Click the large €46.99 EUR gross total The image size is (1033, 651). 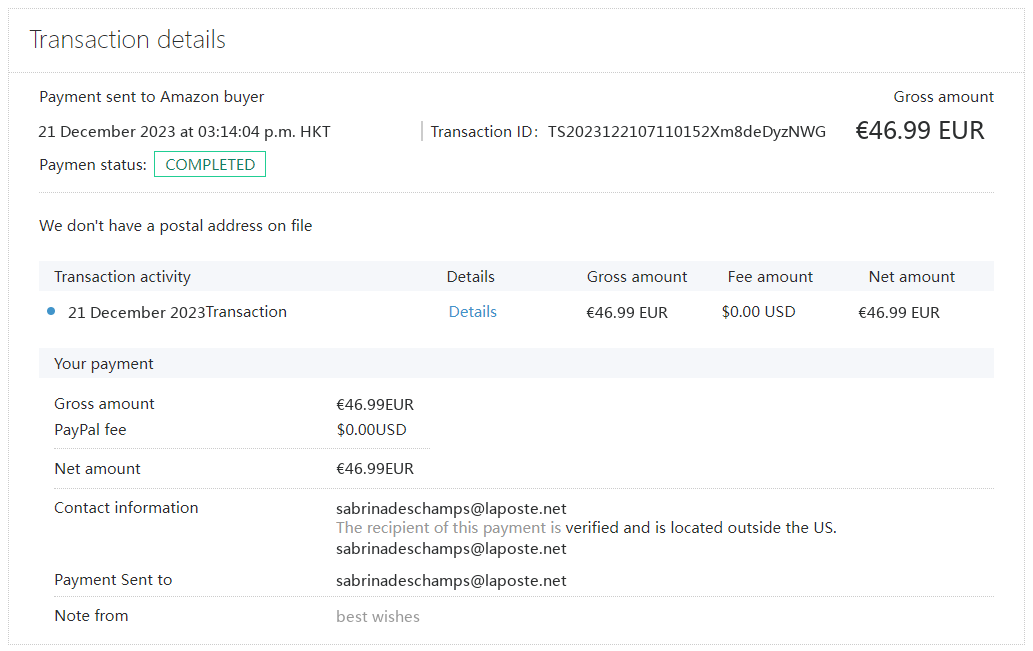[919, 131]
